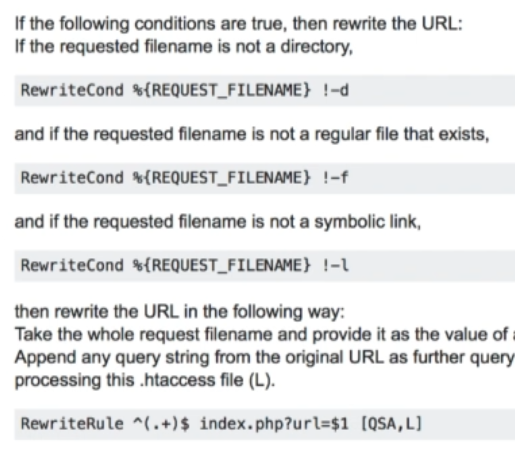Click RewriteCond in the !-l code block
This screenshot has width=515, height=450.
point(72,266)
